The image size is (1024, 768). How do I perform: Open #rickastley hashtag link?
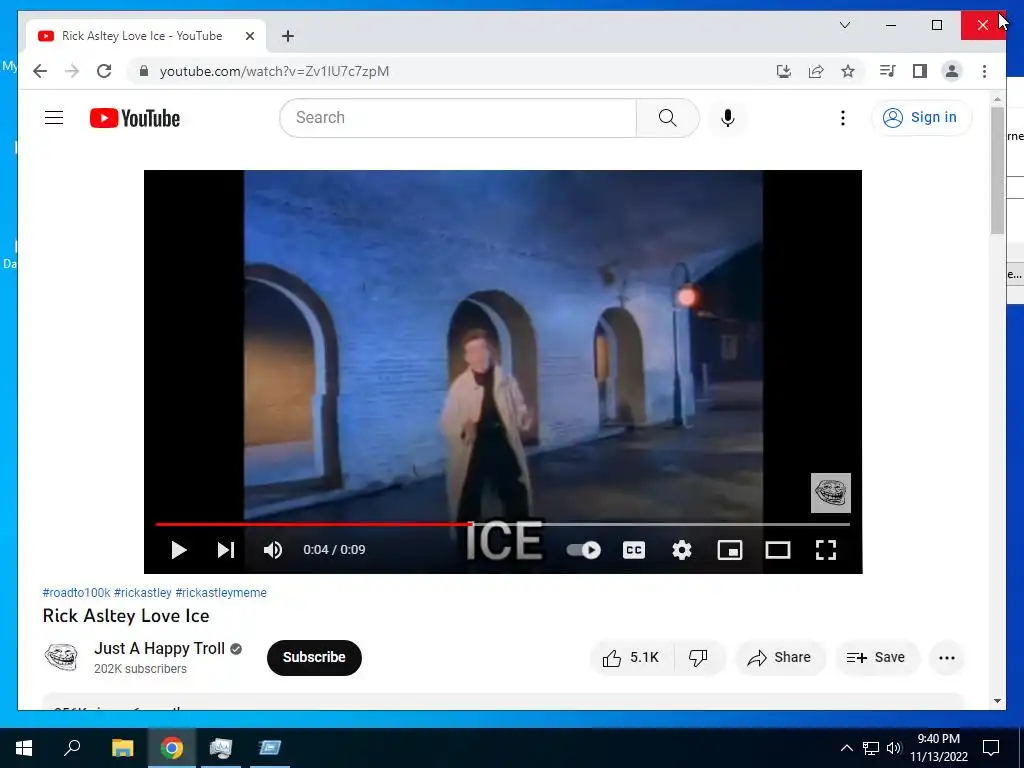142,592
